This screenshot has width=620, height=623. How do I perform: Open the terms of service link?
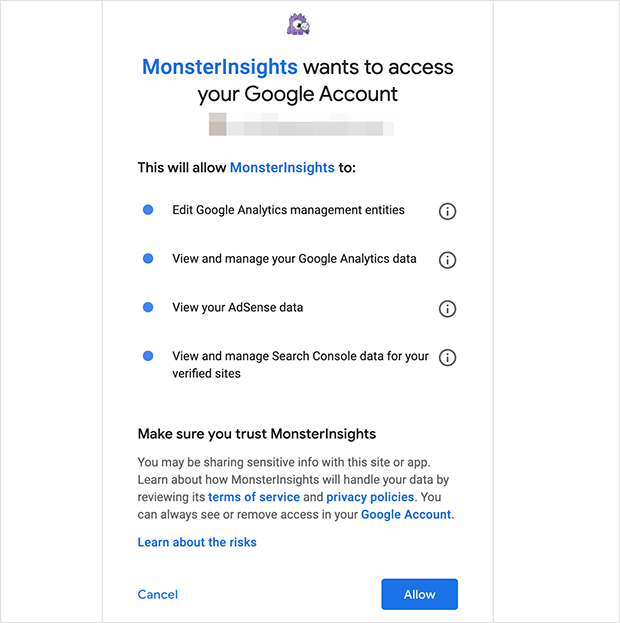[x=254, y=497]
